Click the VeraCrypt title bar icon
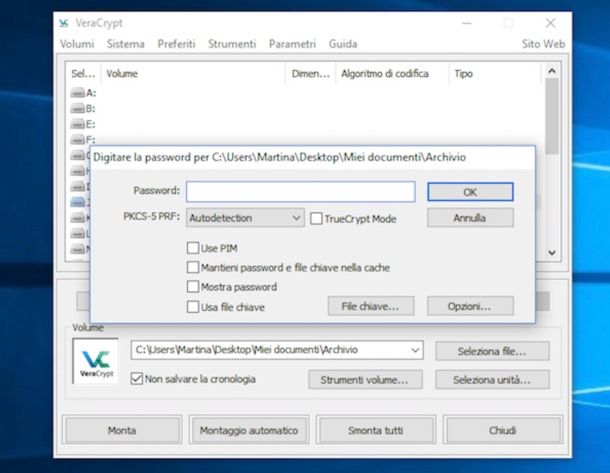 [64, 23]
